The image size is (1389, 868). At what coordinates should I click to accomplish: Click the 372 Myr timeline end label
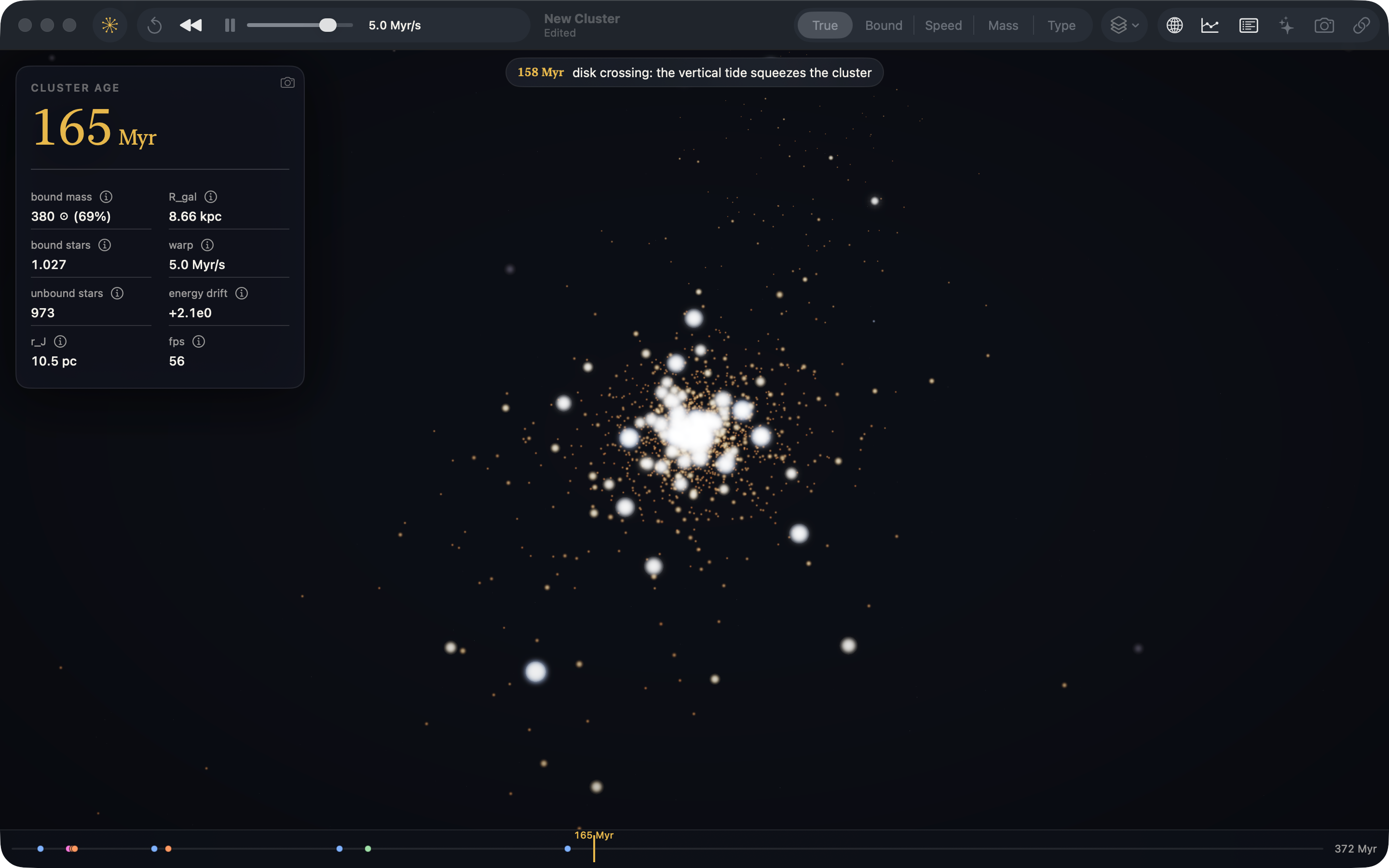pyautogui.click(x=1355, y=849)
